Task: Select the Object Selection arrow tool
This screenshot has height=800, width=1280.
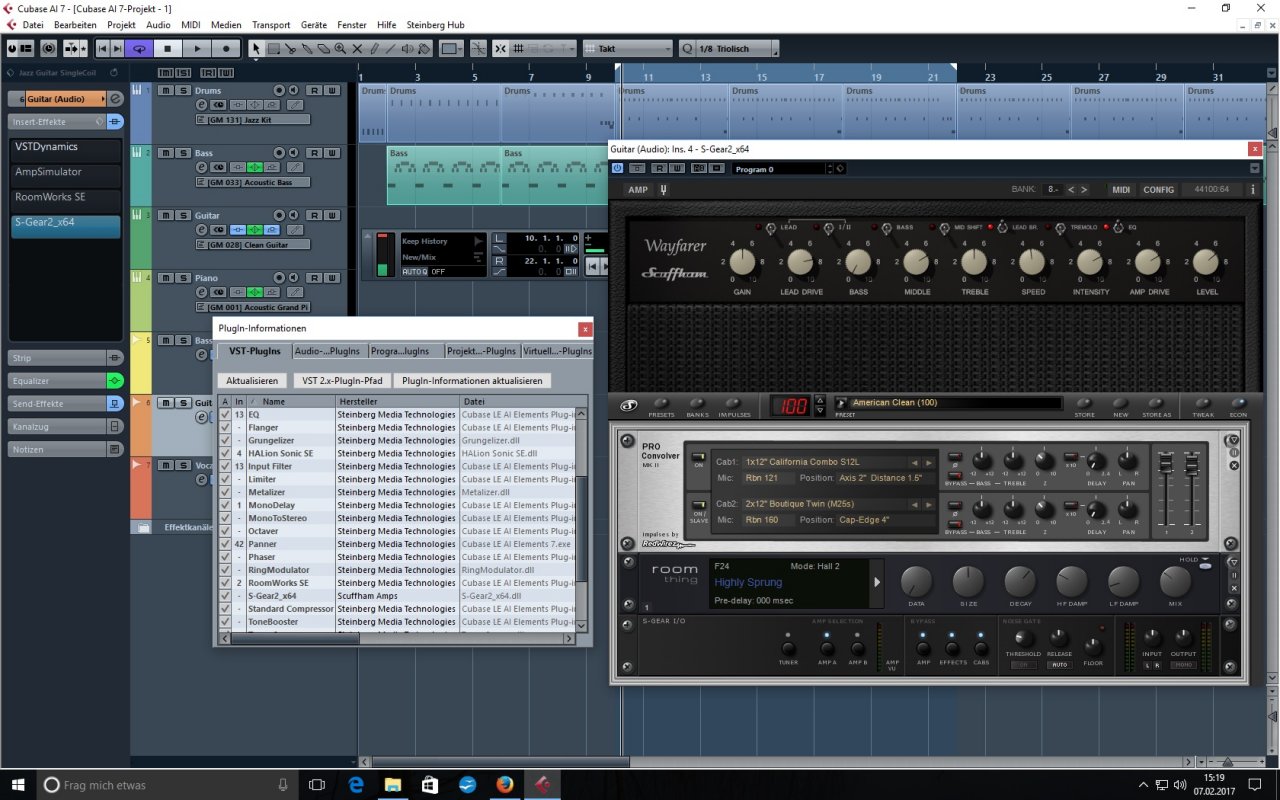Action: [256, 48]
